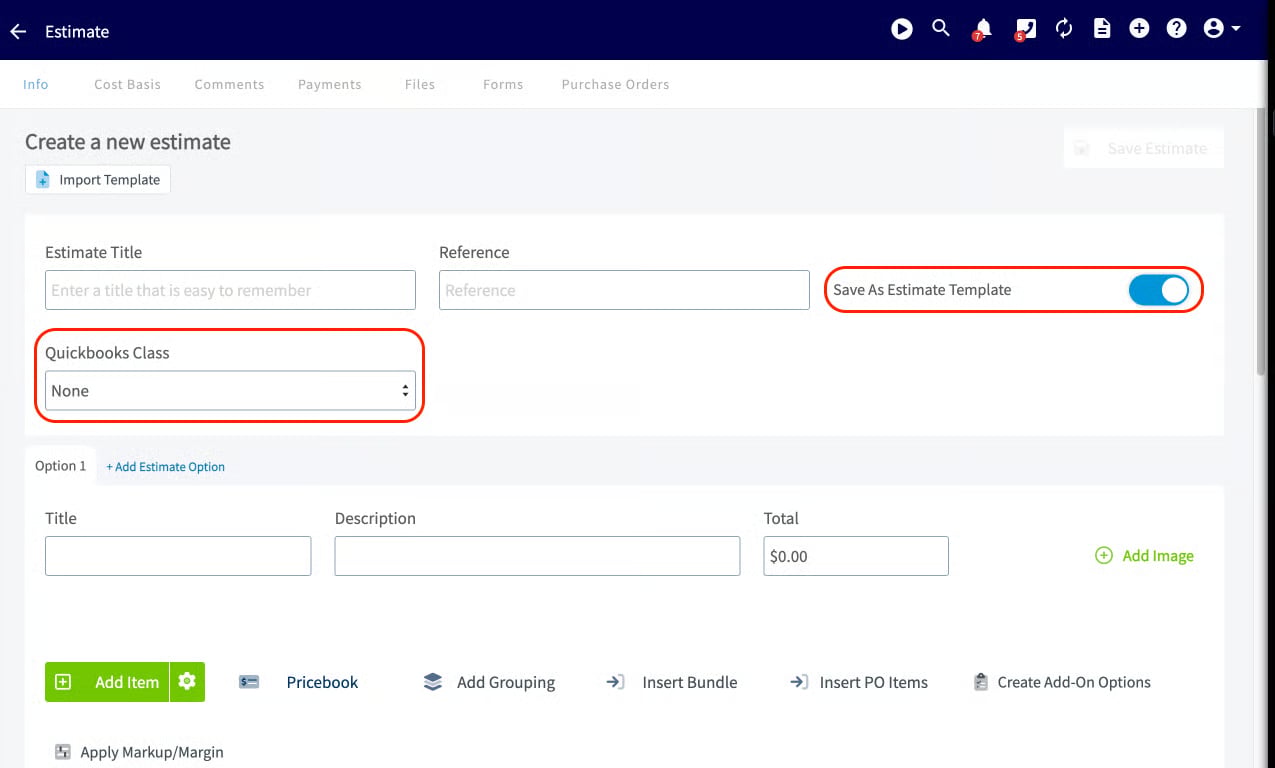This screenshot has height=768, width=1275.
Task: Click Insert Bundle
Action: 672,683
